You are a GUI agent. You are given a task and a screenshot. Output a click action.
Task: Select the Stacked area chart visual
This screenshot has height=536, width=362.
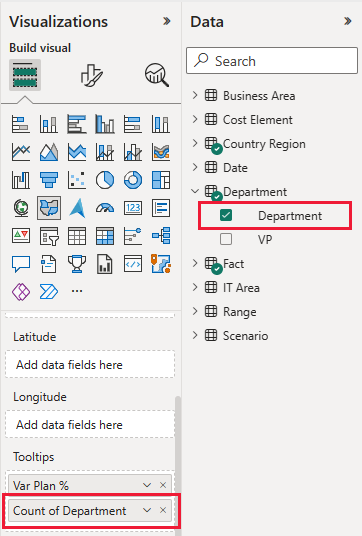pos(77,152)
